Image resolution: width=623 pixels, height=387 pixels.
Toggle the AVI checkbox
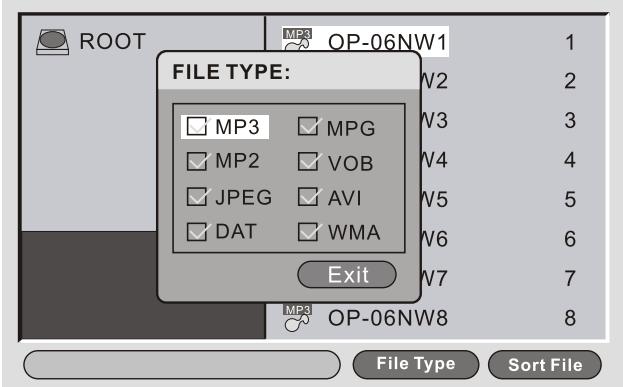click(x=308, y=196)
